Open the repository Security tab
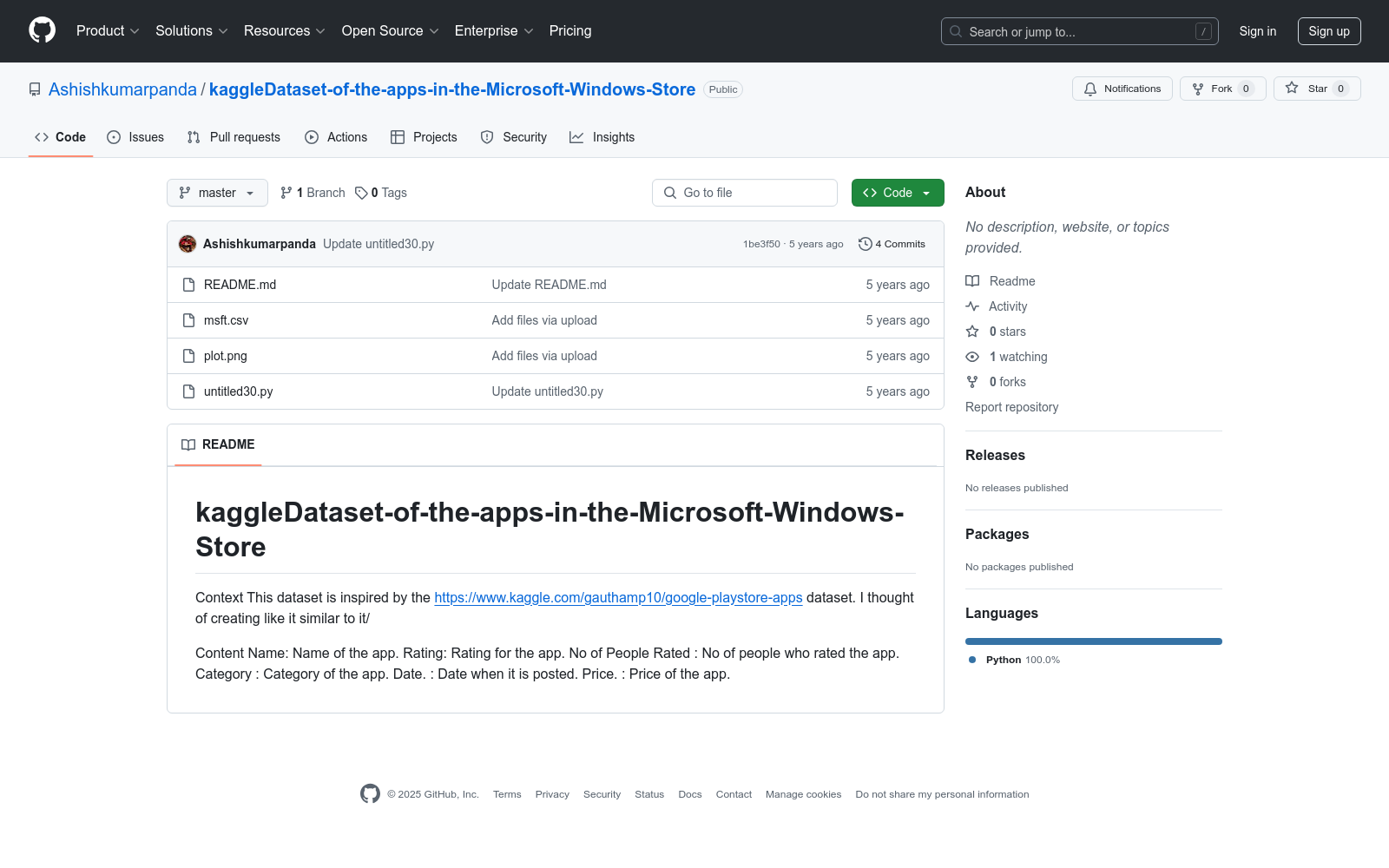1389x868 pixels. tap(514, 137)
